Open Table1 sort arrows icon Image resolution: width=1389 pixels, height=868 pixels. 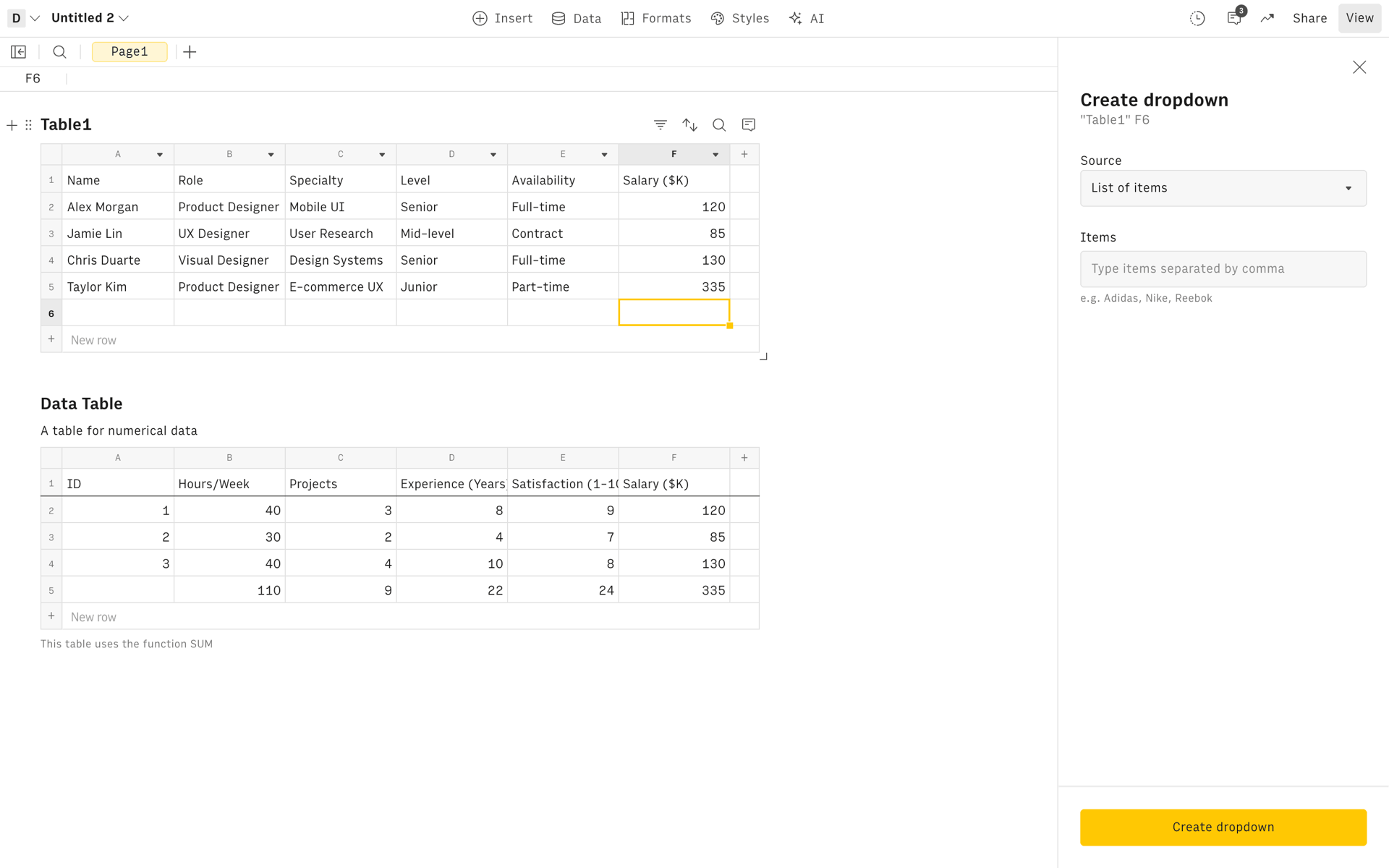(x=690, y=124)
